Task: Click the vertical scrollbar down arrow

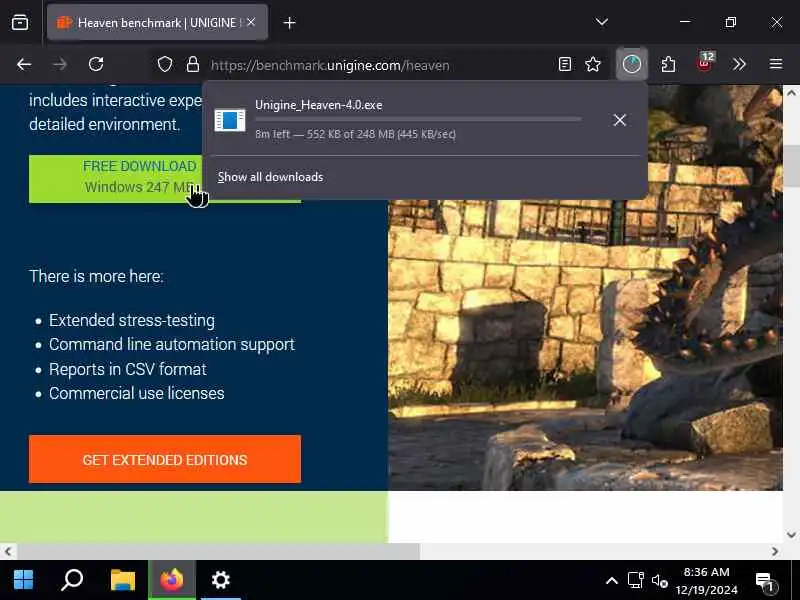Action: 791,535
